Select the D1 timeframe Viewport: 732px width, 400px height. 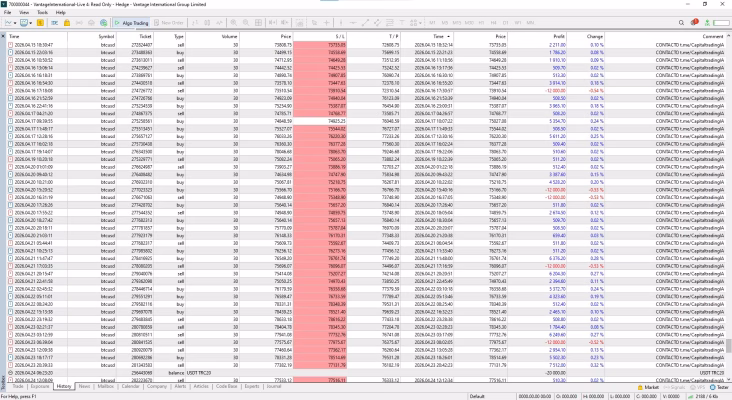pyautogui.click(x=506, y=22)
